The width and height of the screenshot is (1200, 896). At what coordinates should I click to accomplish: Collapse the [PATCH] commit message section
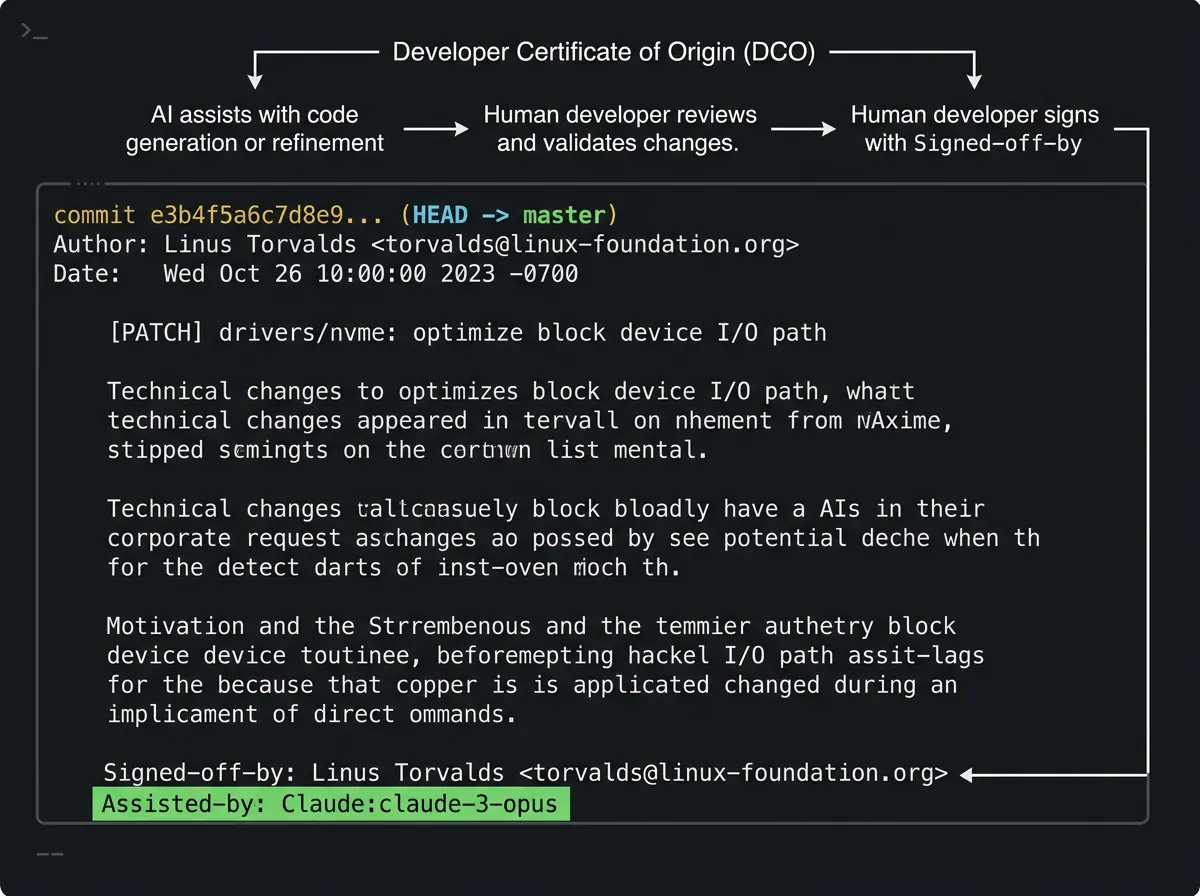coord(466,332)
